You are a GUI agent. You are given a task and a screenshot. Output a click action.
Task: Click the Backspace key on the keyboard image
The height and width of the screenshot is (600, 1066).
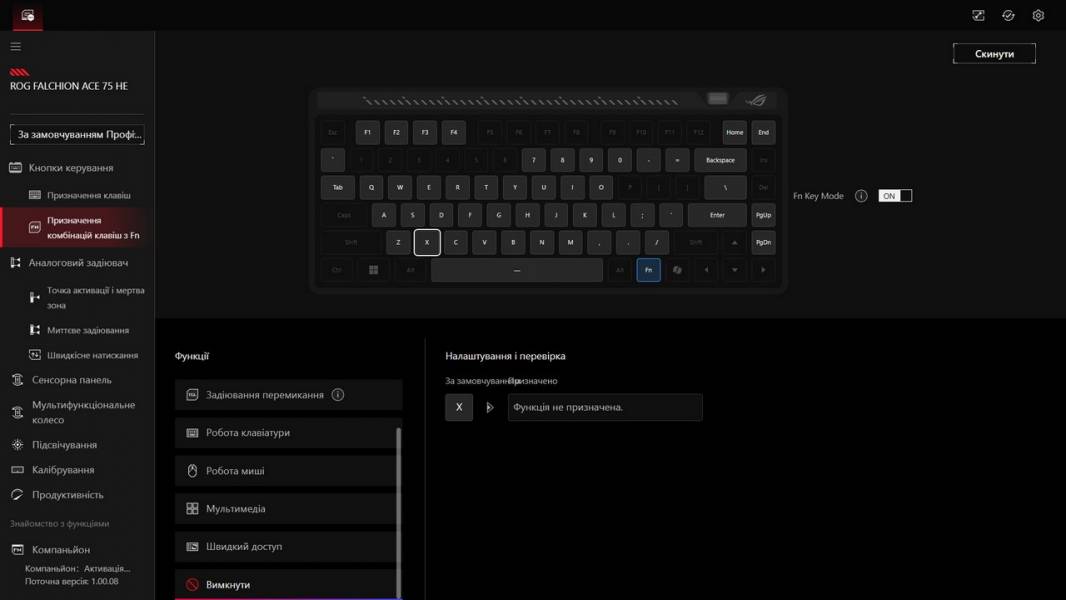[720, 160]
